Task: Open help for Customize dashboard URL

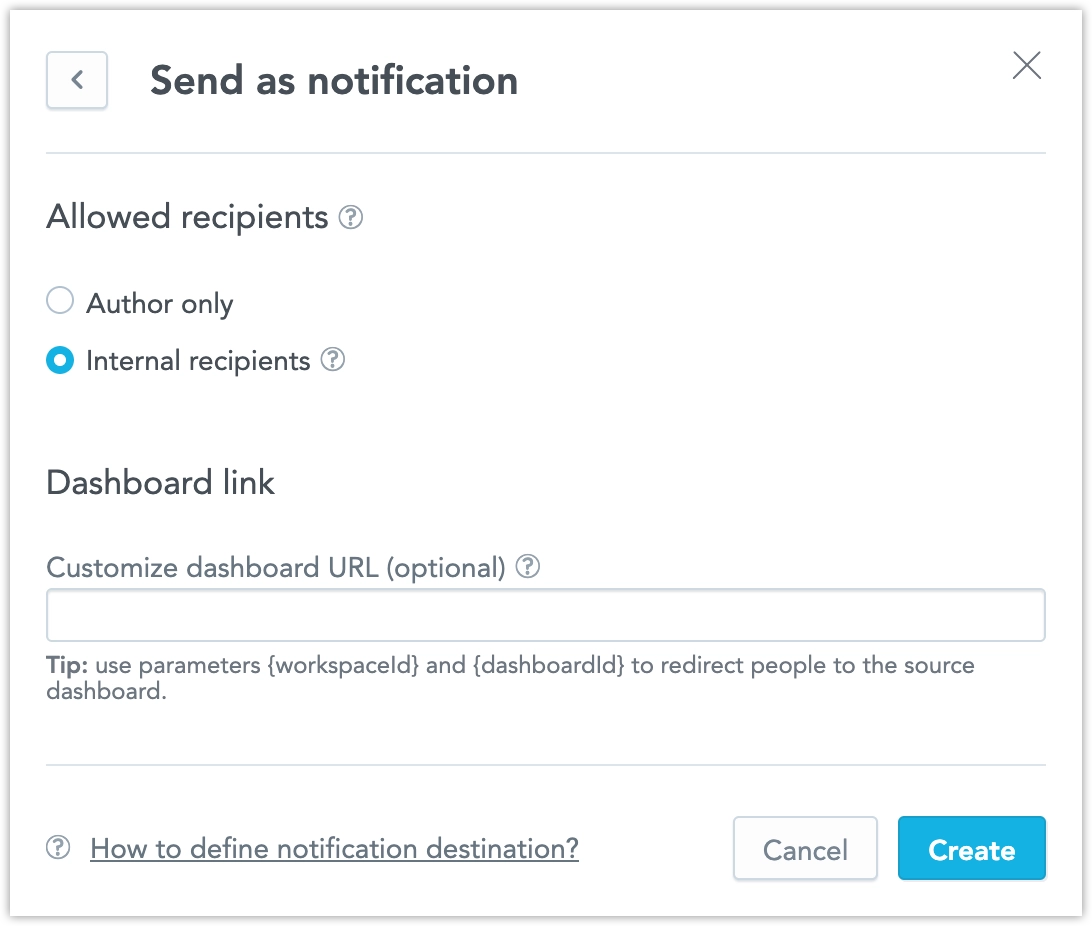Action: tap(529, 565)
